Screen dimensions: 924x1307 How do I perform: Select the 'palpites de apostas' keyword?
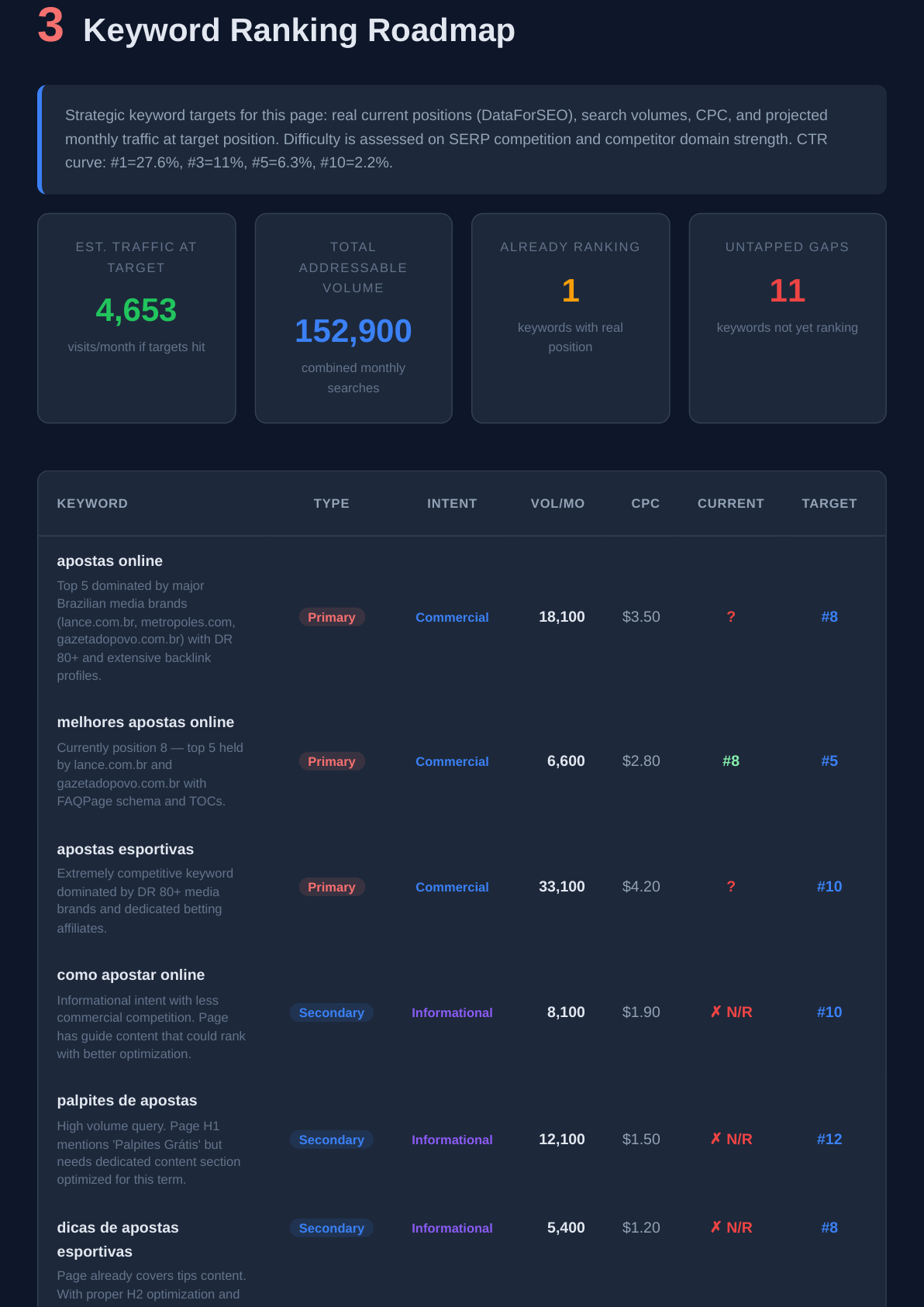(127, 1100)
